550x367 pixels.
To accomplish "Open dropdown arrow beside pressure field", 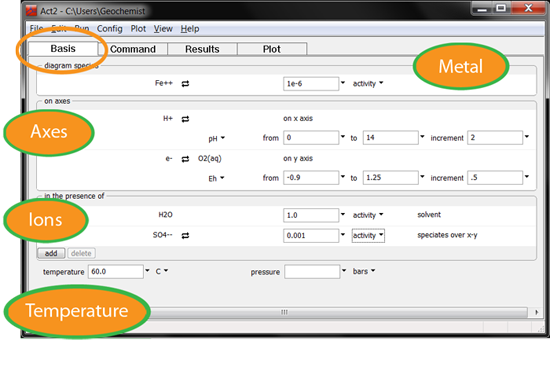I will (344, 271).
